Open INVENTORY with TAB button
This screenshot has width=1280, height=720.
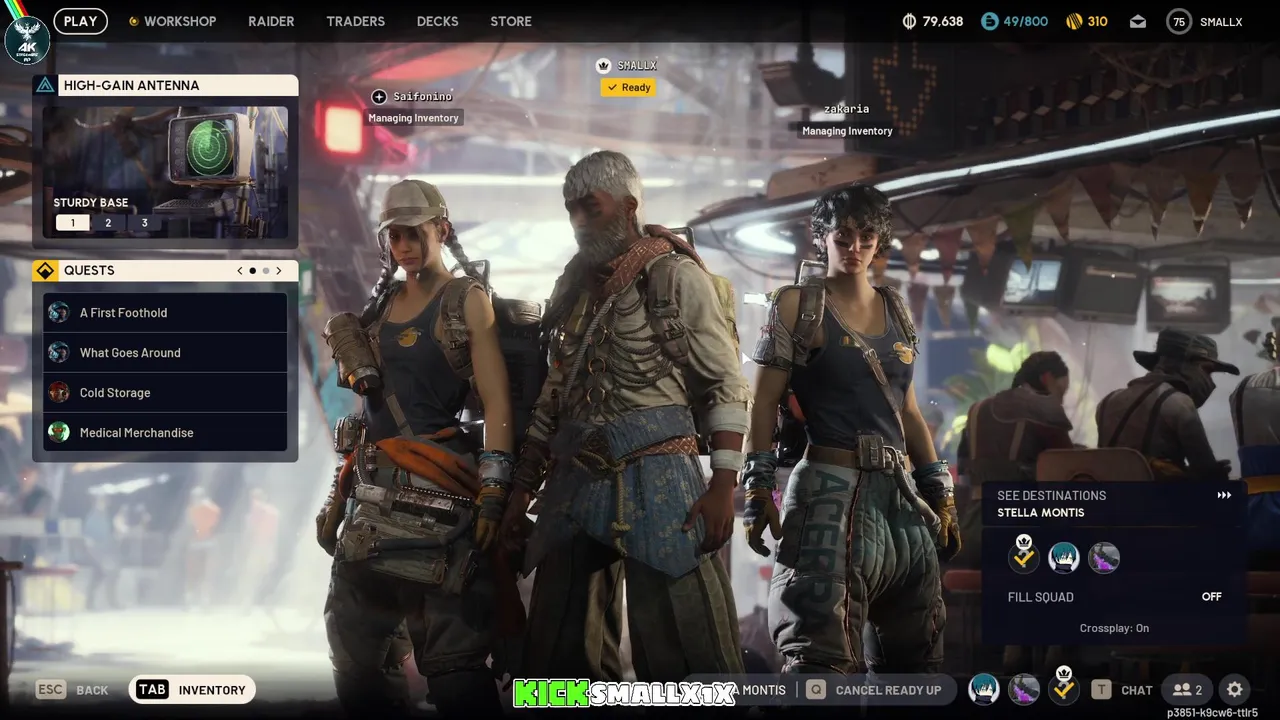click(192, 689)
